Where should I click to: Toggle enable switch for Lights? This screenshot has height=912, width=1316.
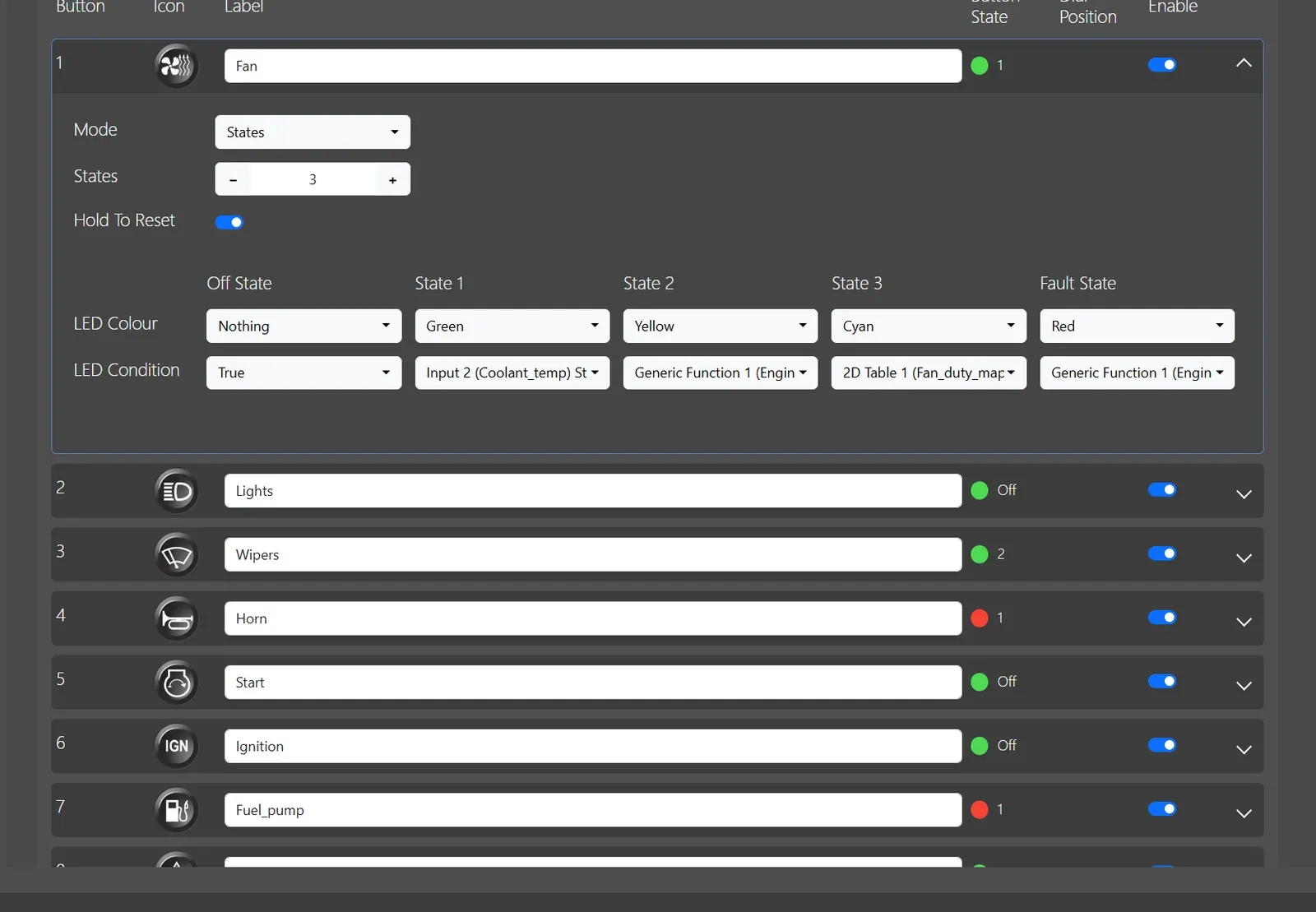click(x=1162, y=490)
